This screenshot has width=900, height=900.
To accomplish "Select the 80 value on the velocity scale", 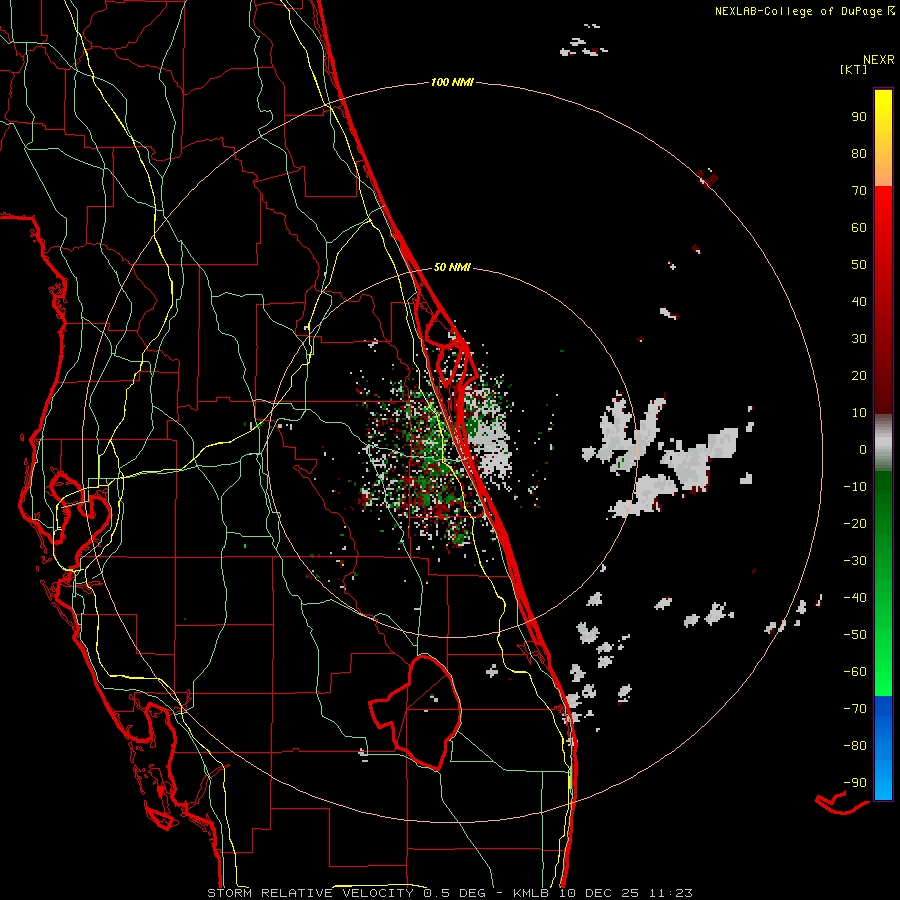I will (x=859, y=154).
